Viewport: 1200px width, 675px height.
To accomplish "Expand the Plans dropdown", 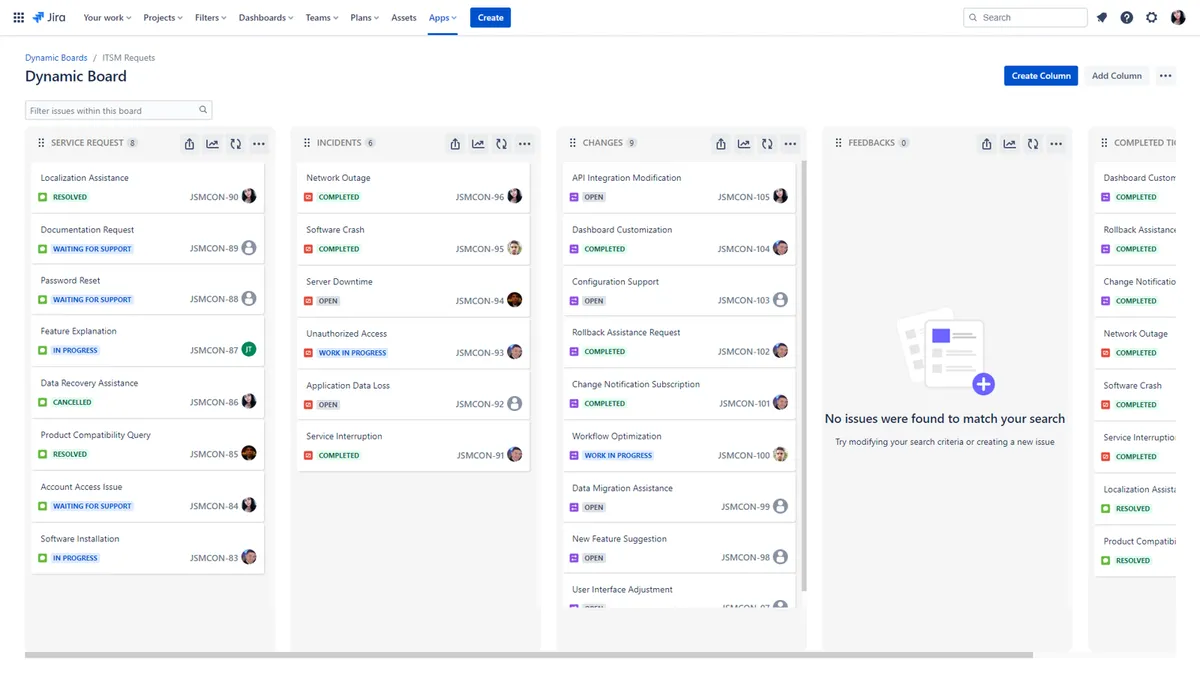I will [365, 17].
